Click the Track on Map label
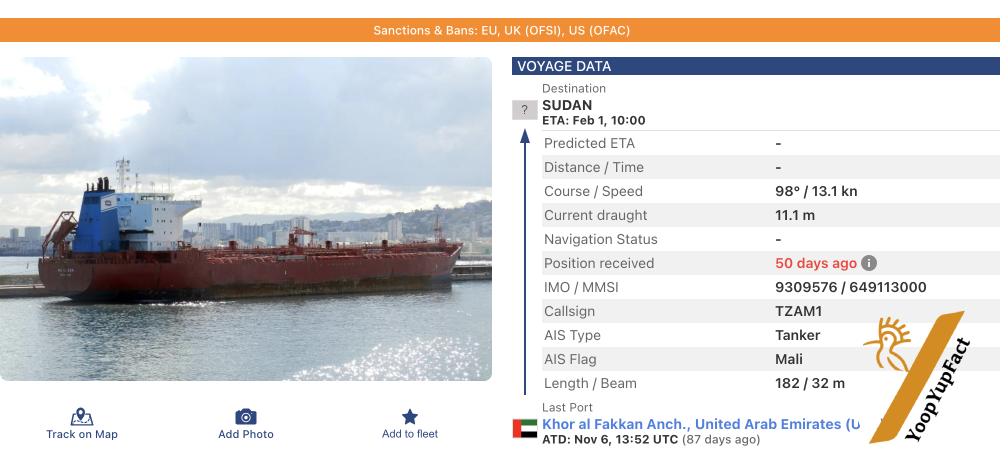Viewport: 1000px width, 468px height. (x=82, y=434)
